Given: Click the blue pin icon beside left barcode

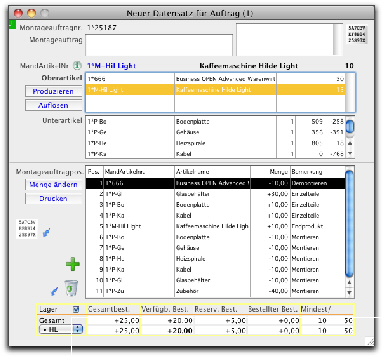Looking at the screenshot, I should point(47,232).
